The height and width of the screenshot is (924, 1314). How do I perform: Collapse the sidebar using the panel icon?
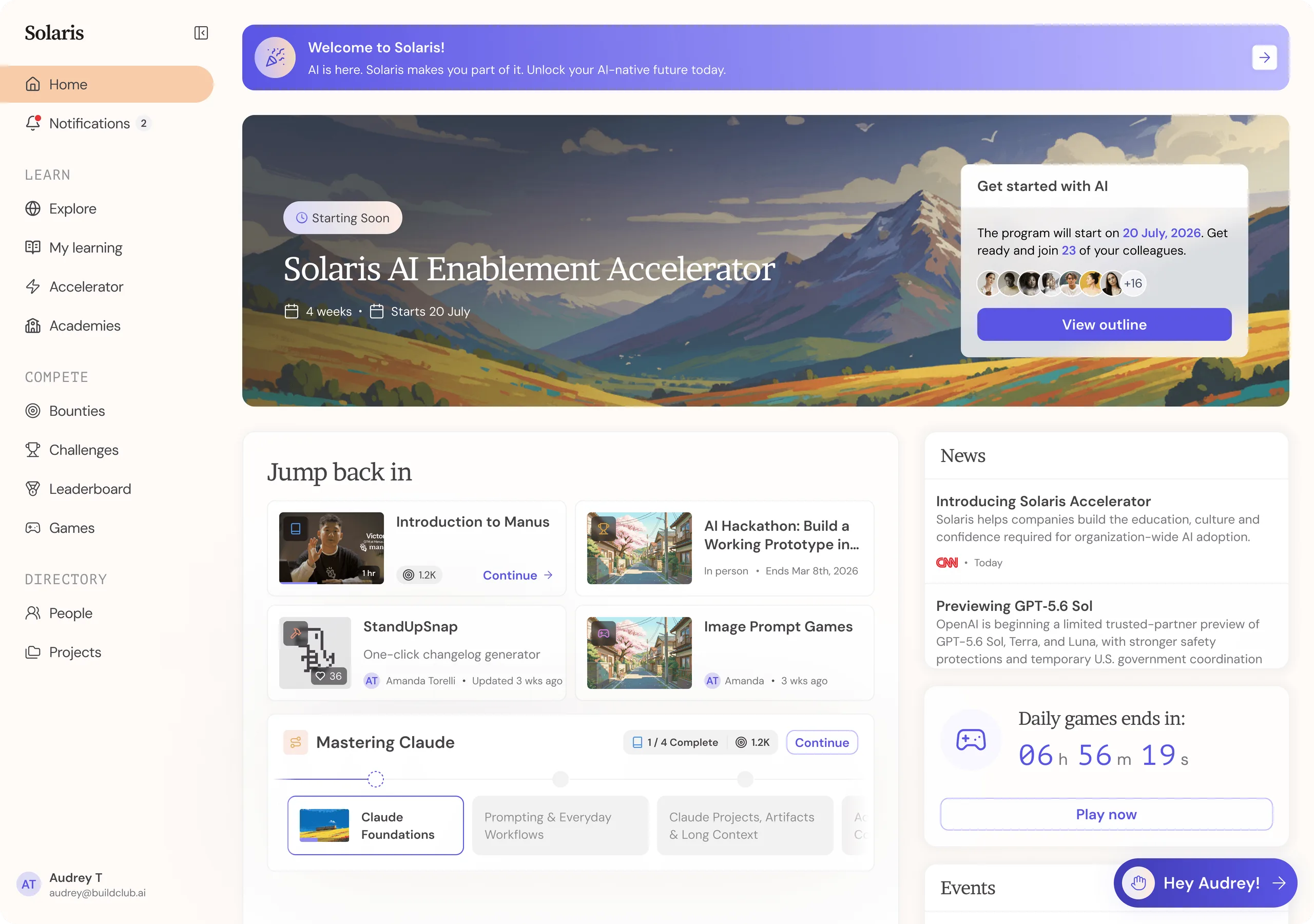pos(201,33)
